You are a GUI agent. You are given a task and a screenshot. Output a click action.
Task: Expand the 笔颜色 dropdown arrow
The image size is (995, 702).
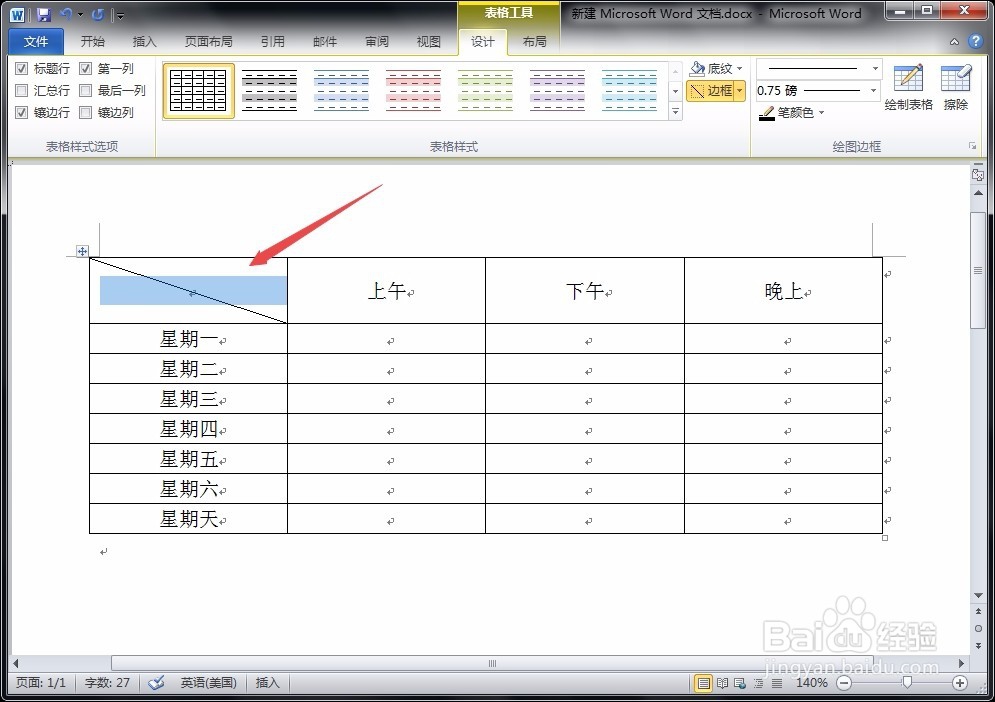tap(822, 113)
